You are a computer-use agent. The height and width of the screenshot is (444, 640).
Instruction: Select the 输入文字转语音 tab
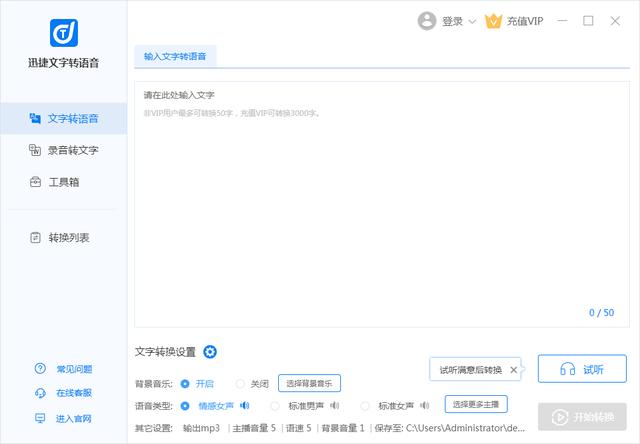pyautogui.click(x=175, y=56)
